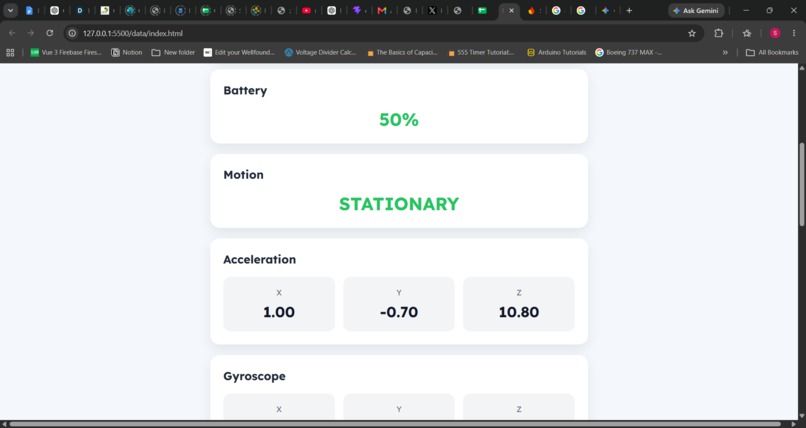Viewport: 806px width, 428px height.
Task: Switch to the Firebase flame tab
Action: click(531, 10)
